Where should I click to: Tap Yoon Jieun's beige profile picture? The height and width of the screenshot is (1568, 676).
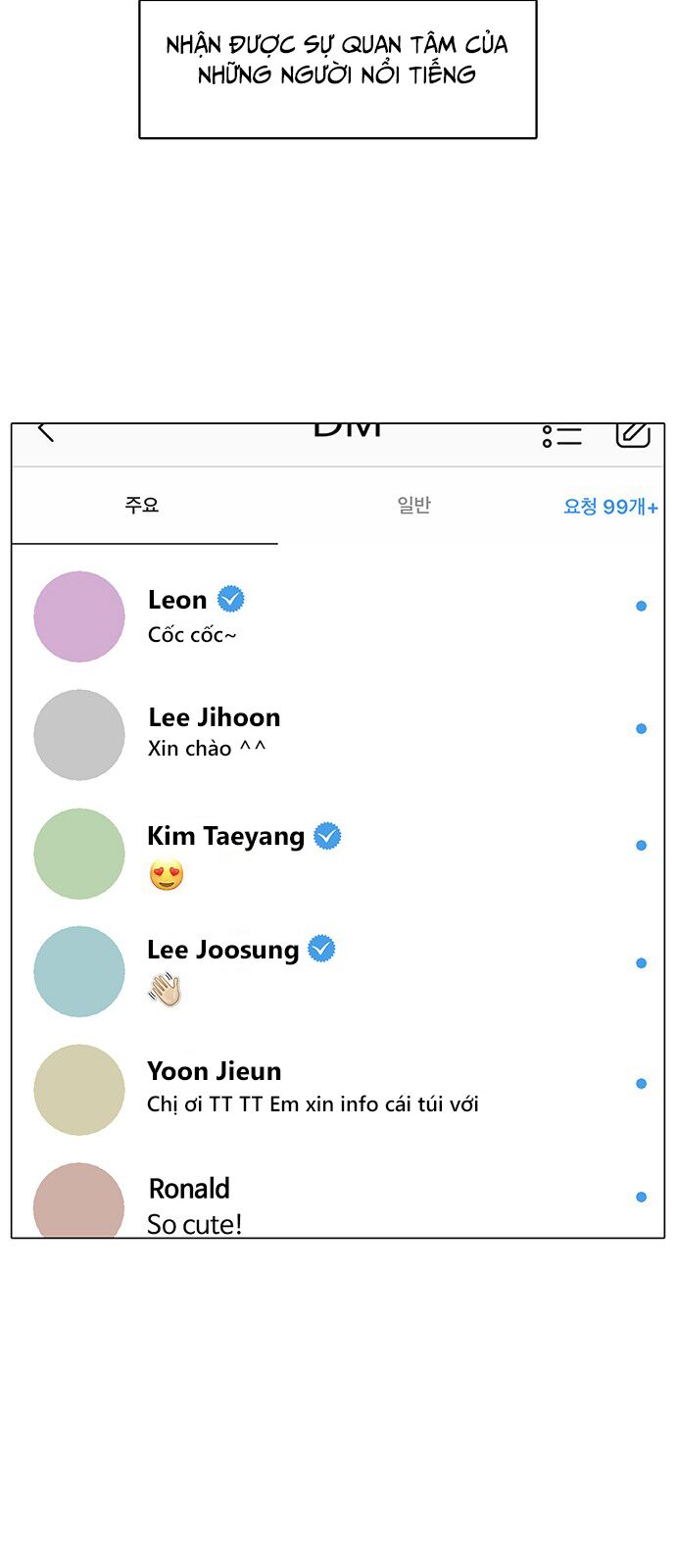[x=79, y=1090]
